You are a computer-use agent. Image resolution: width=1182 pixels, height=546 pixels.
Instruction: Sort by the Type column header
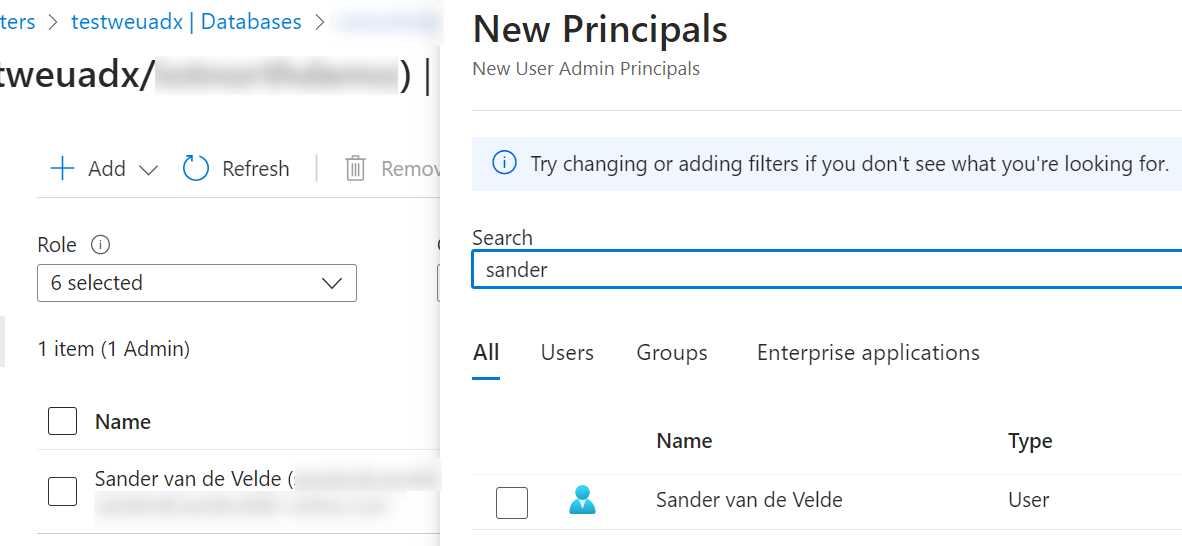click(1030, 441)
